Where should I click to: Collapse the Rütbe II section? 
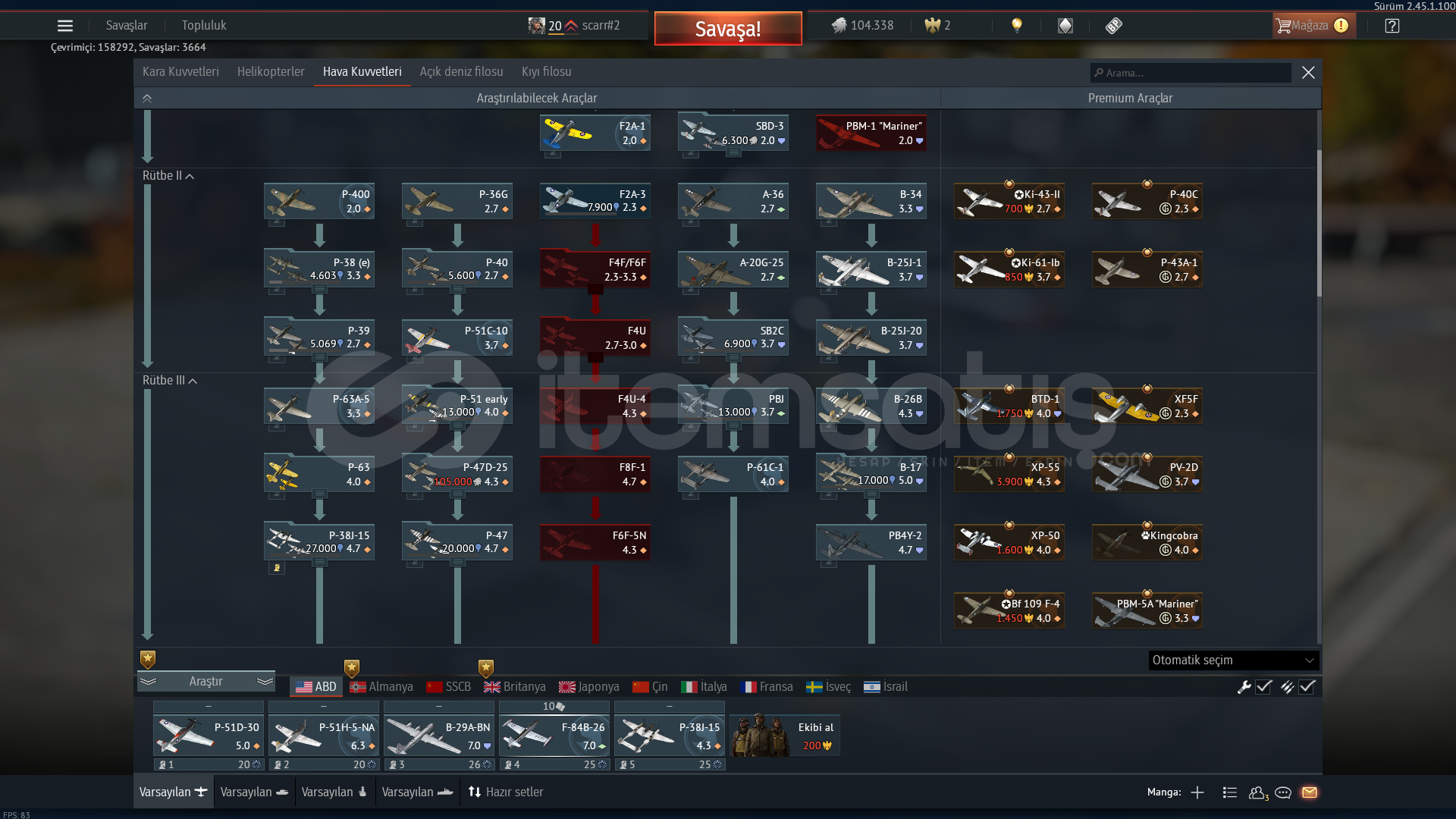tap(168, 176)
